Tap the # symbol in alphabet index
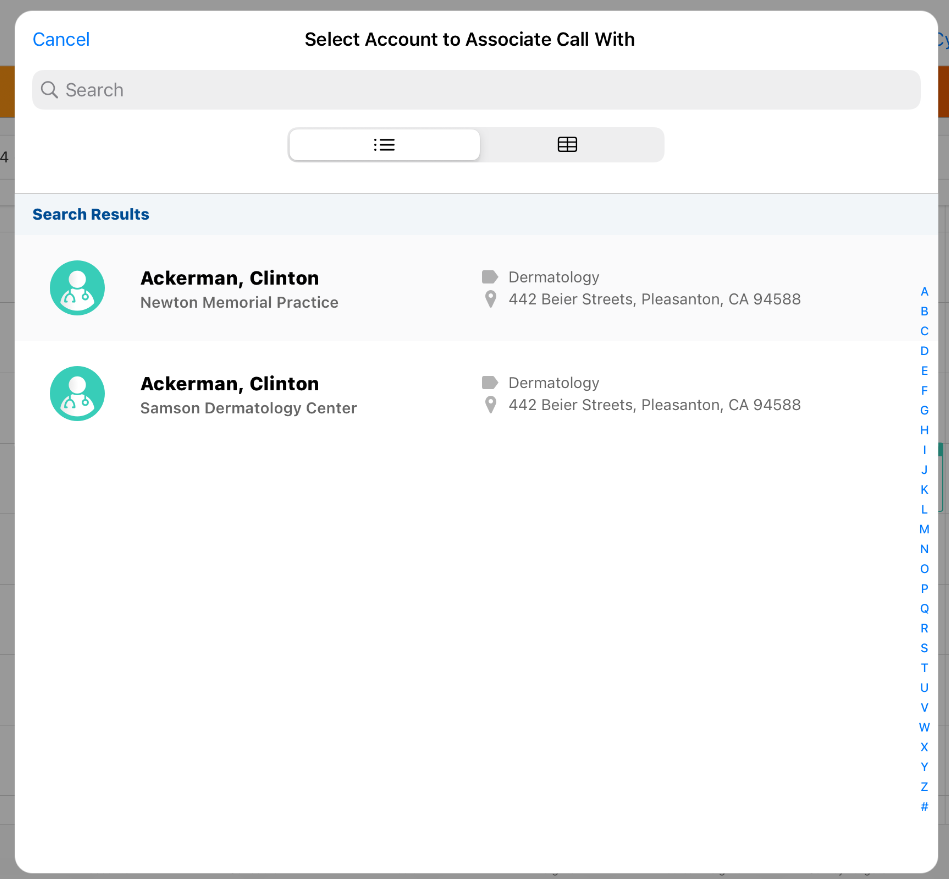Viewport: 949px width, 879px height. click(x=924, y=807)
